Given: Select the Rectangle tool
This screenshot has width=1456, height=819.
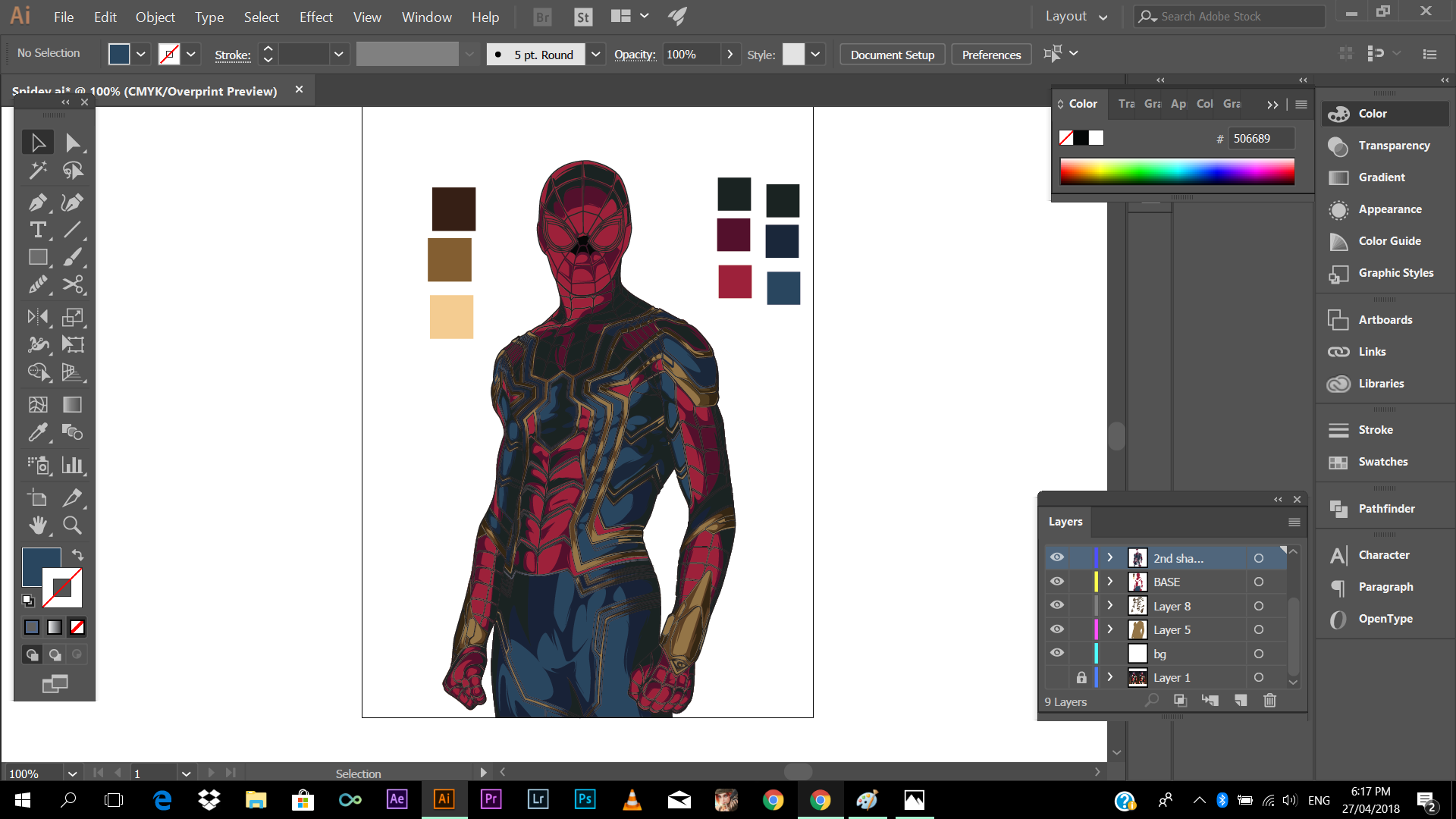Looking at the screenshot, I should pos(37,258).
